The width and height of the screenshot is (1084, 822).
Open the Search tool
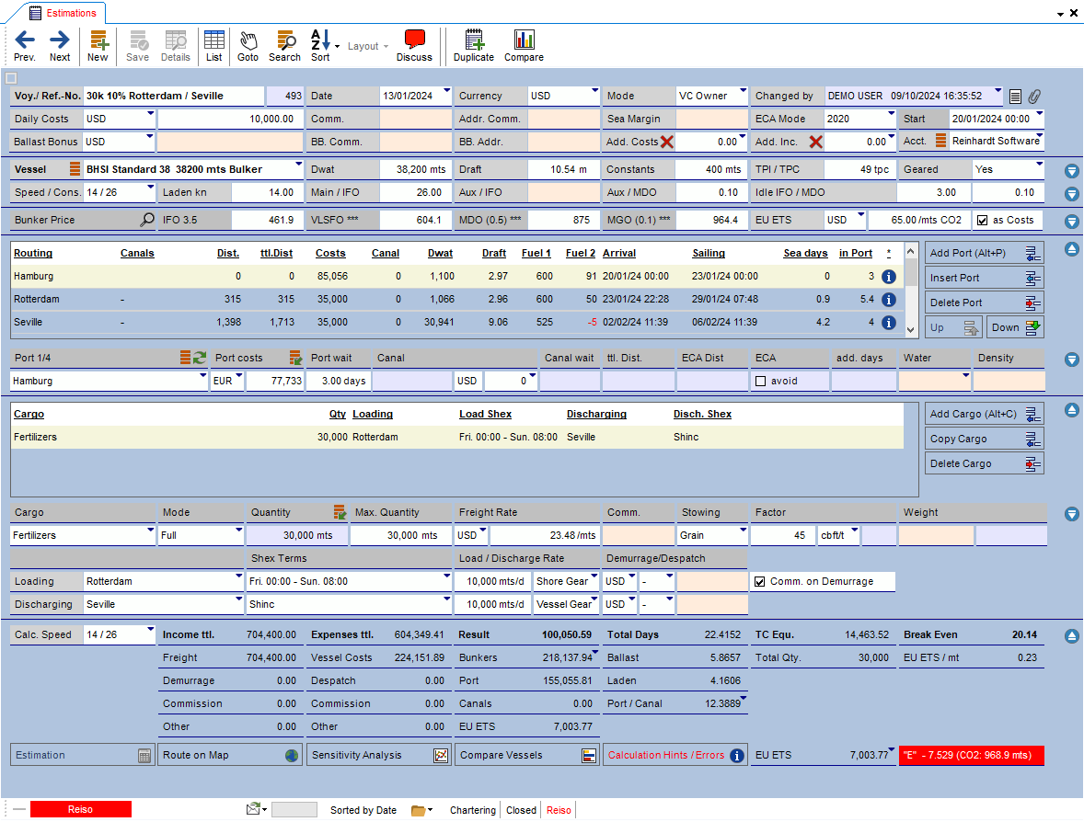tap(285, 46)
